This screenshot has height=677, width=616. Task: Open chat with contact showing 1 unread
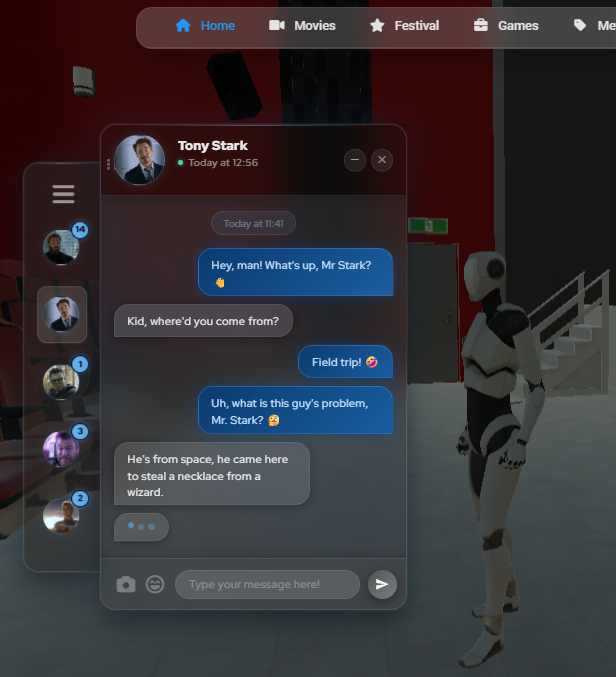coord(61,382)
